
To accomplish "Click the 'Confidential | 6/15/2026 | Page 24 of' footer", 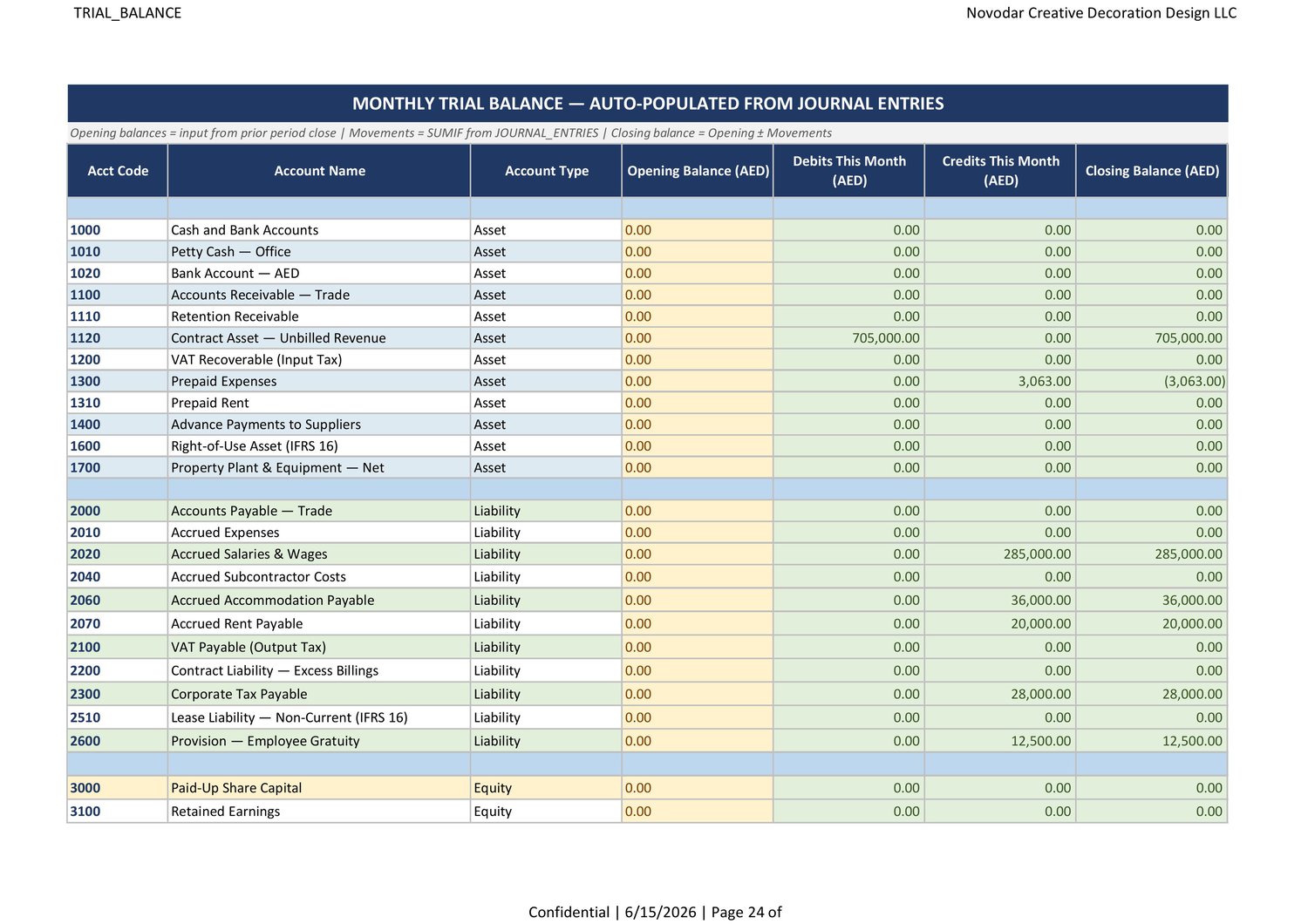I will [x=655, y=912].
